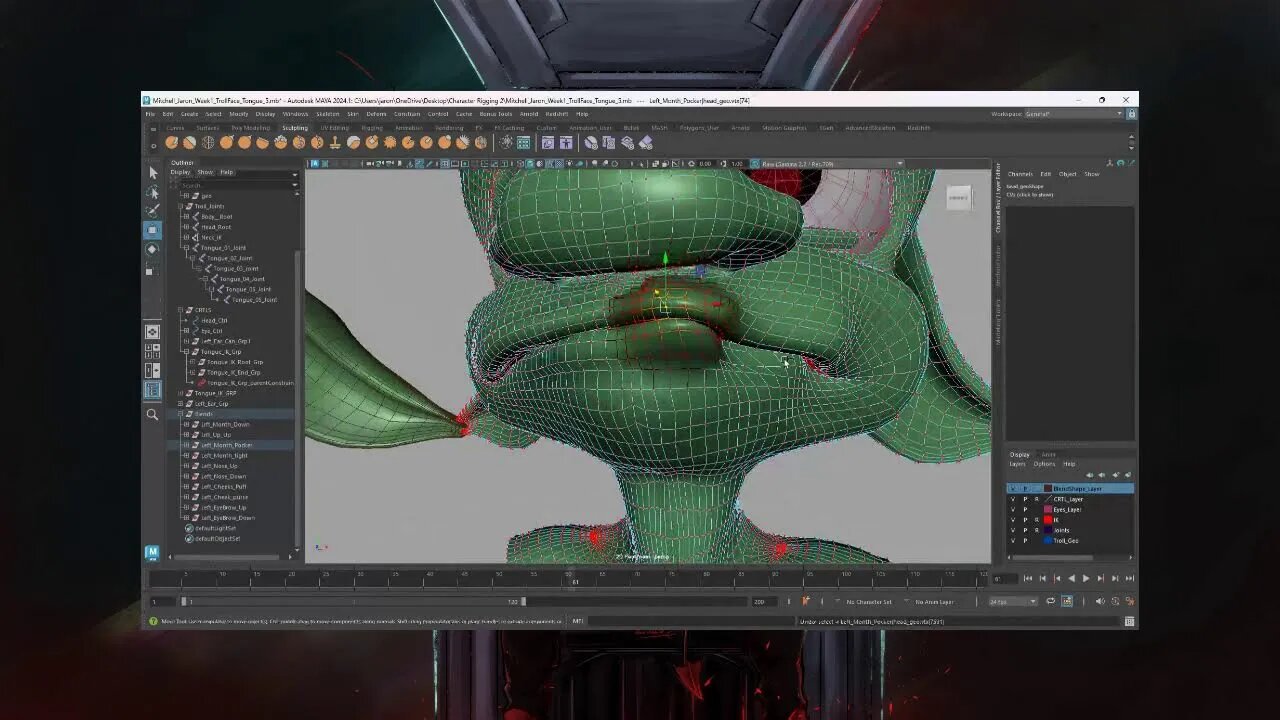This screenshot has height=720, width=1280.
Task: Expand Left_Mouth_Down in Outliner
Action: [x=186, y=424]
